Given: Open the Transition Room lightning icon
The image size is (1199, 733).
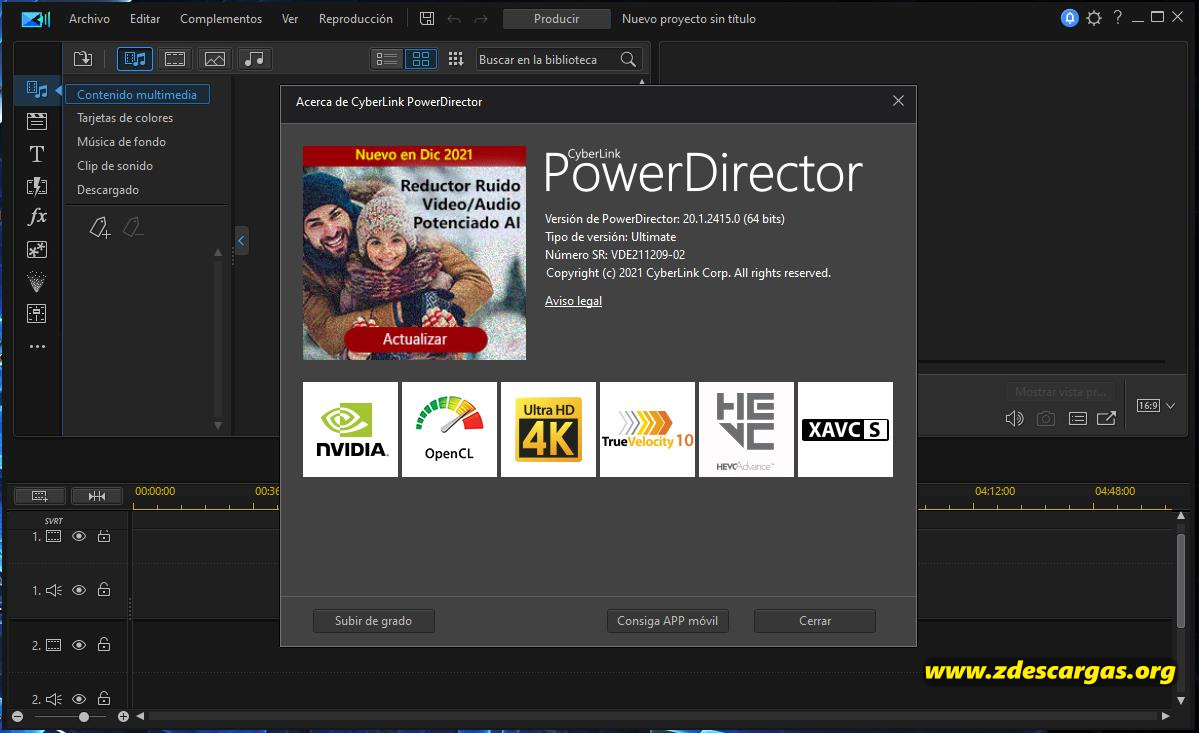Looking at the screenshot, I should pyautogui.click(x=37, y=186).
